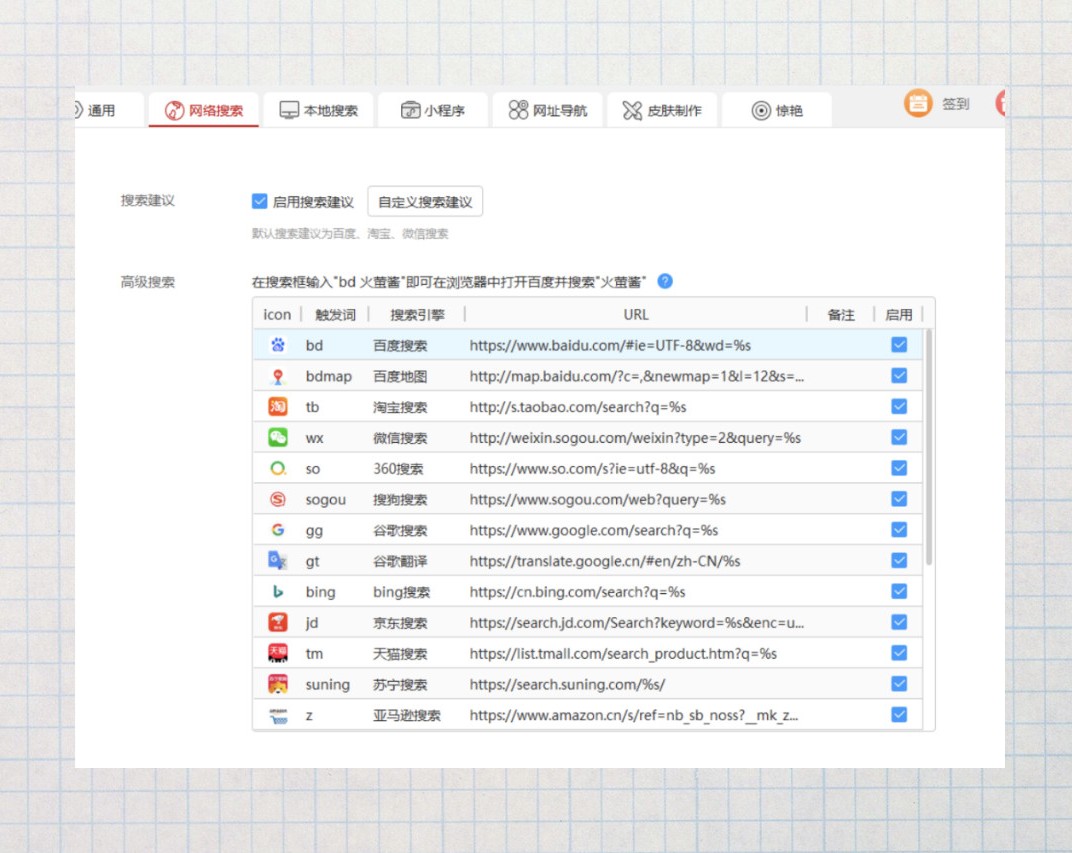Click the Bing icon in bing row

(x=277, y=592)
